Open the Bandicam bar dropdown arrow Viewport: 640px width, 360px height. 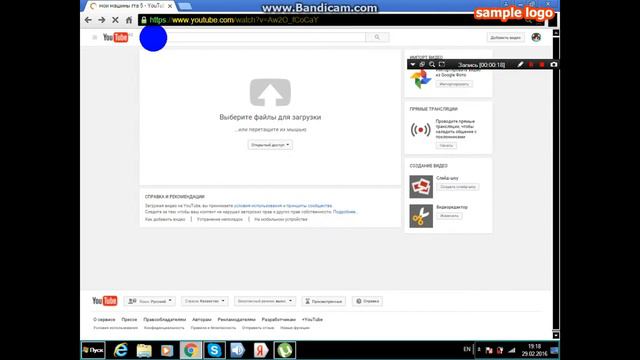[x=413, y=64]
